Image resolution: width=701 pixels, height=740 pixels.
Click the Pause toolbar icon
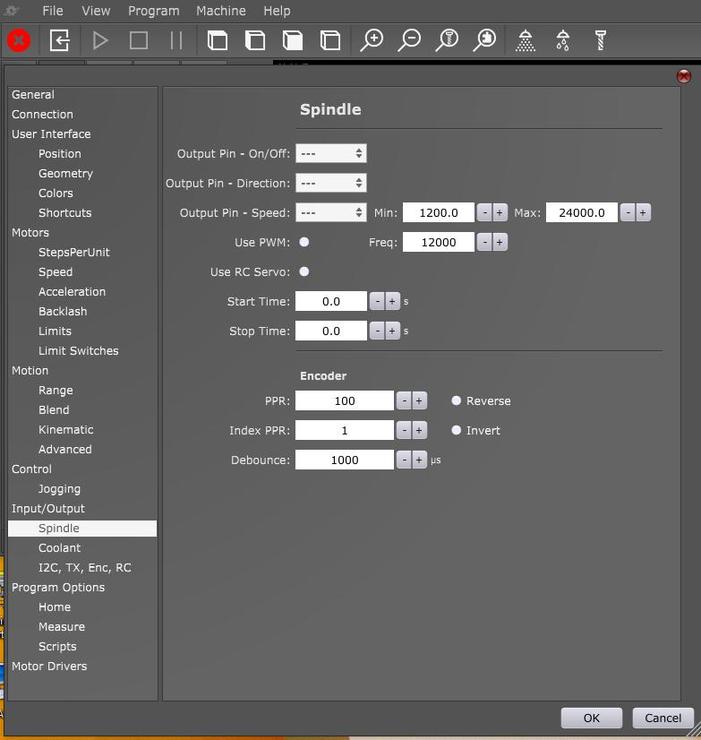[176, 41]
